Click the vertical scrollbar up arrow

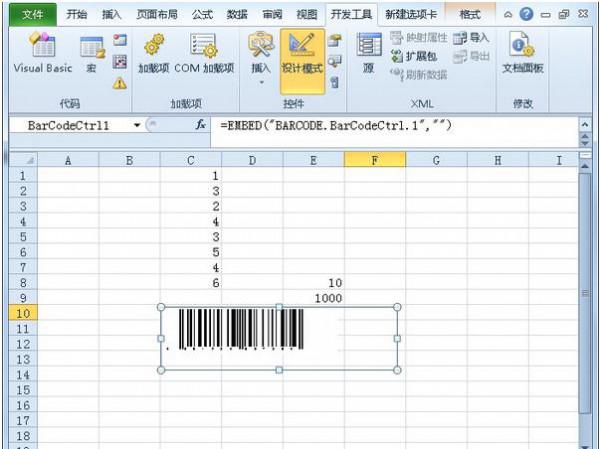pos(585,167)
